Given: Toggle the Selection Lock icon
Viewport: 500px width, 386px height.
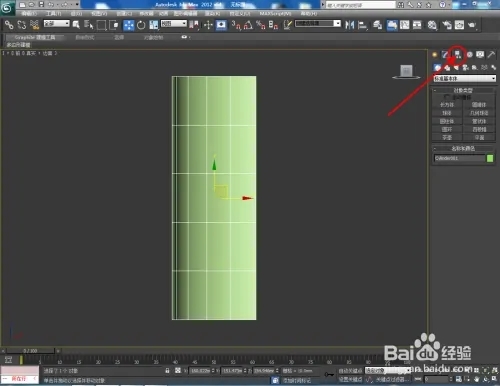Looking at the screenshot, I should [x=167, y=370].
